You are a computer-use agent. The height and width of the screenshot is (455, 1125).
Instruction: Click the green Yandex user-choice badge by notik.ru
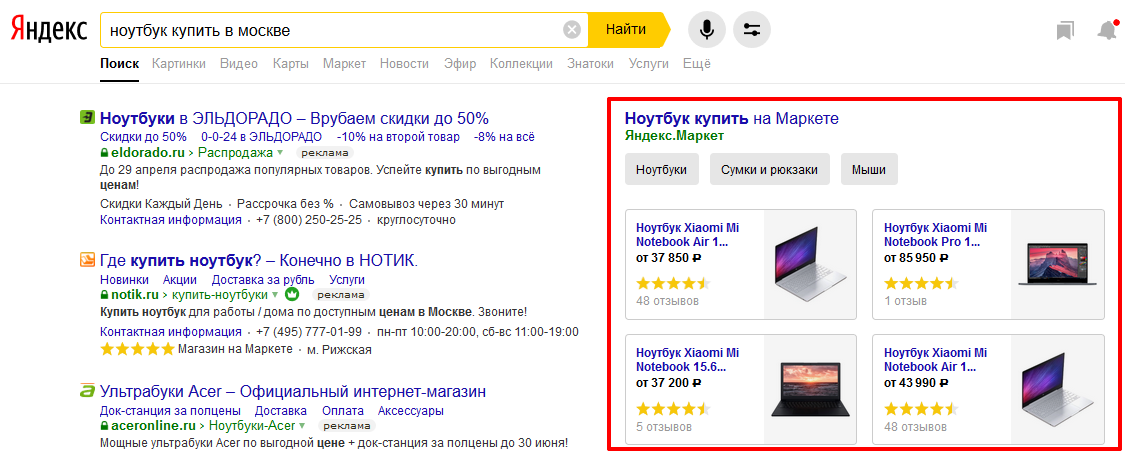(292, 294)
